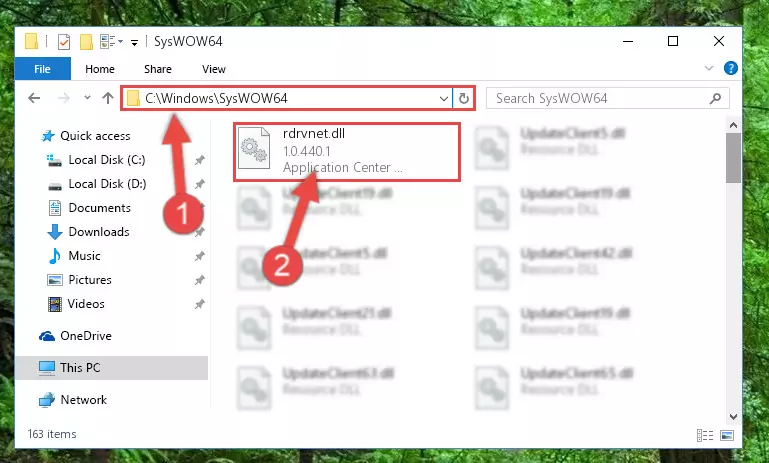This screenshot has width=769, height=463.
Task: Click the rdrvnet.dll gear file icon
Action: tap(254, 148)
